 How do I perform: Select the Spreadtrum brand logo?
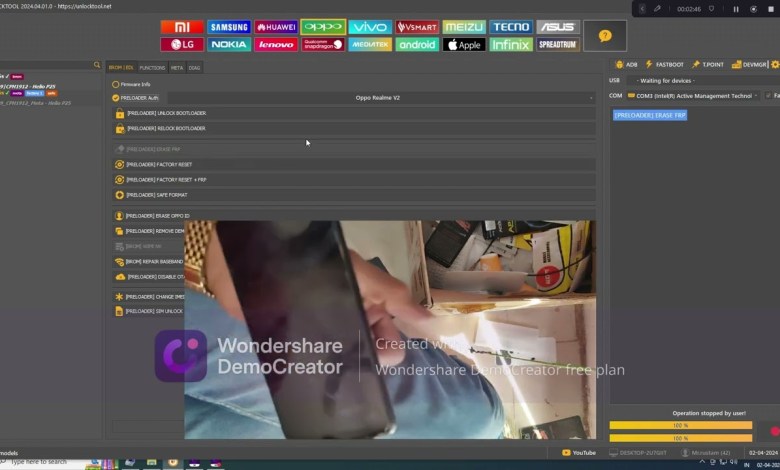tap(558, 45)
